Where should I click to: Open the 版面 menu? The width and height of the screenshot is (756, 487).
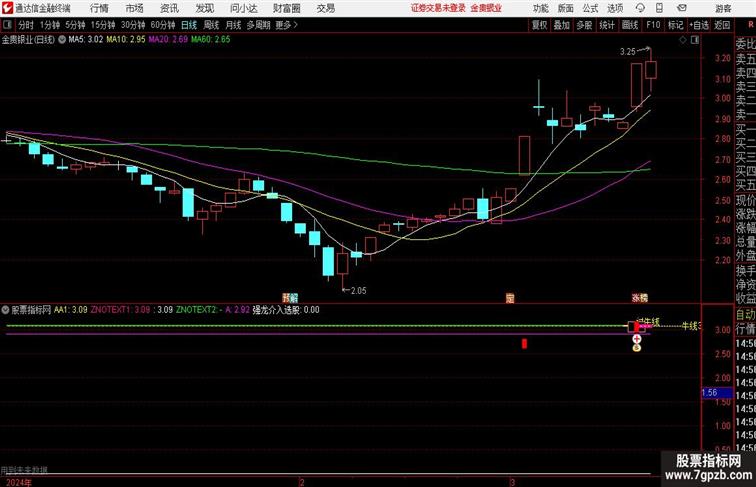(566, 8)
